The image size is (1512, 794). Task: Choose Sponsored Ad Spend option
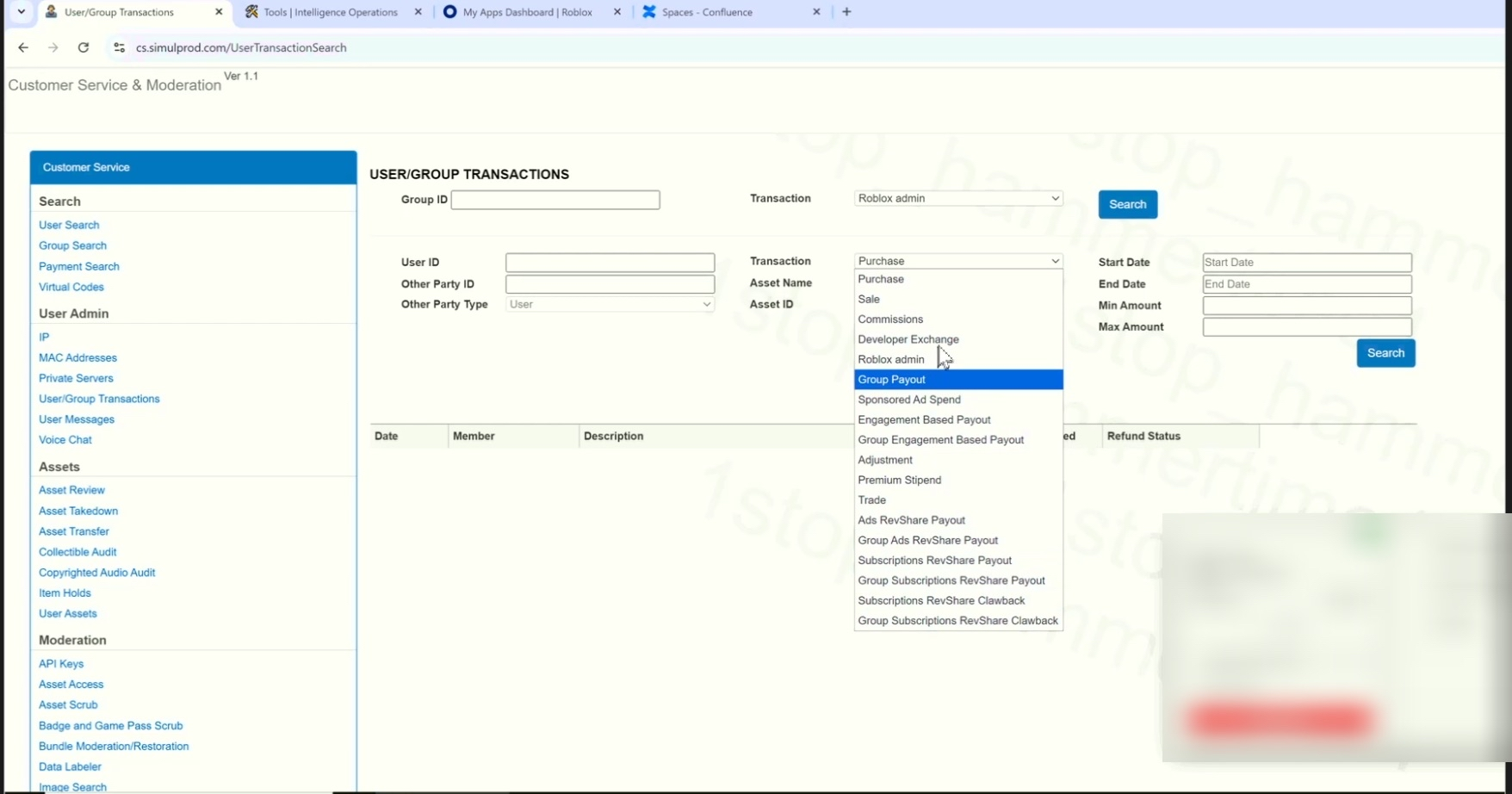pos(958,400)
